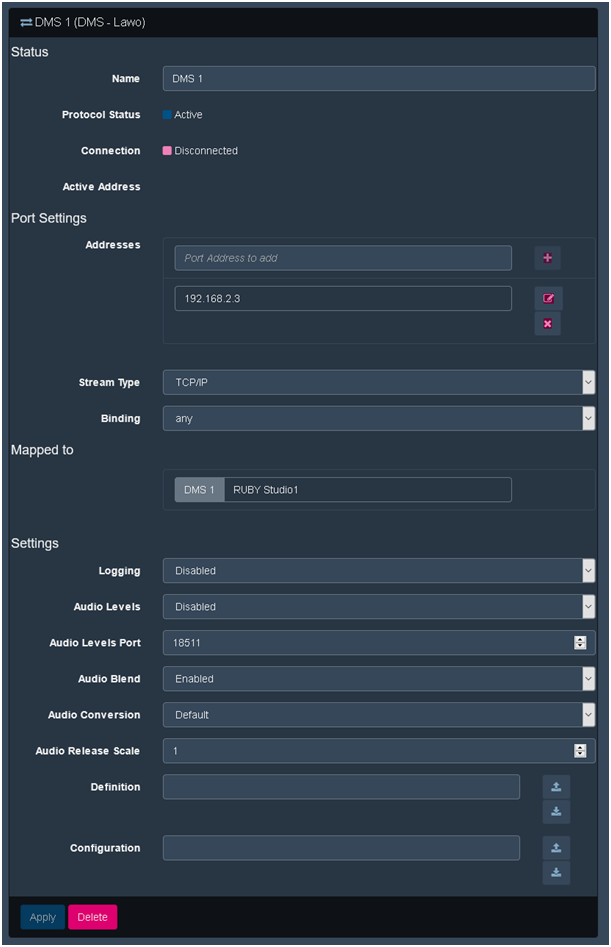Click the upload icon next to Configuration
Screen dimensions: 611x947
[x=556, y=848]
